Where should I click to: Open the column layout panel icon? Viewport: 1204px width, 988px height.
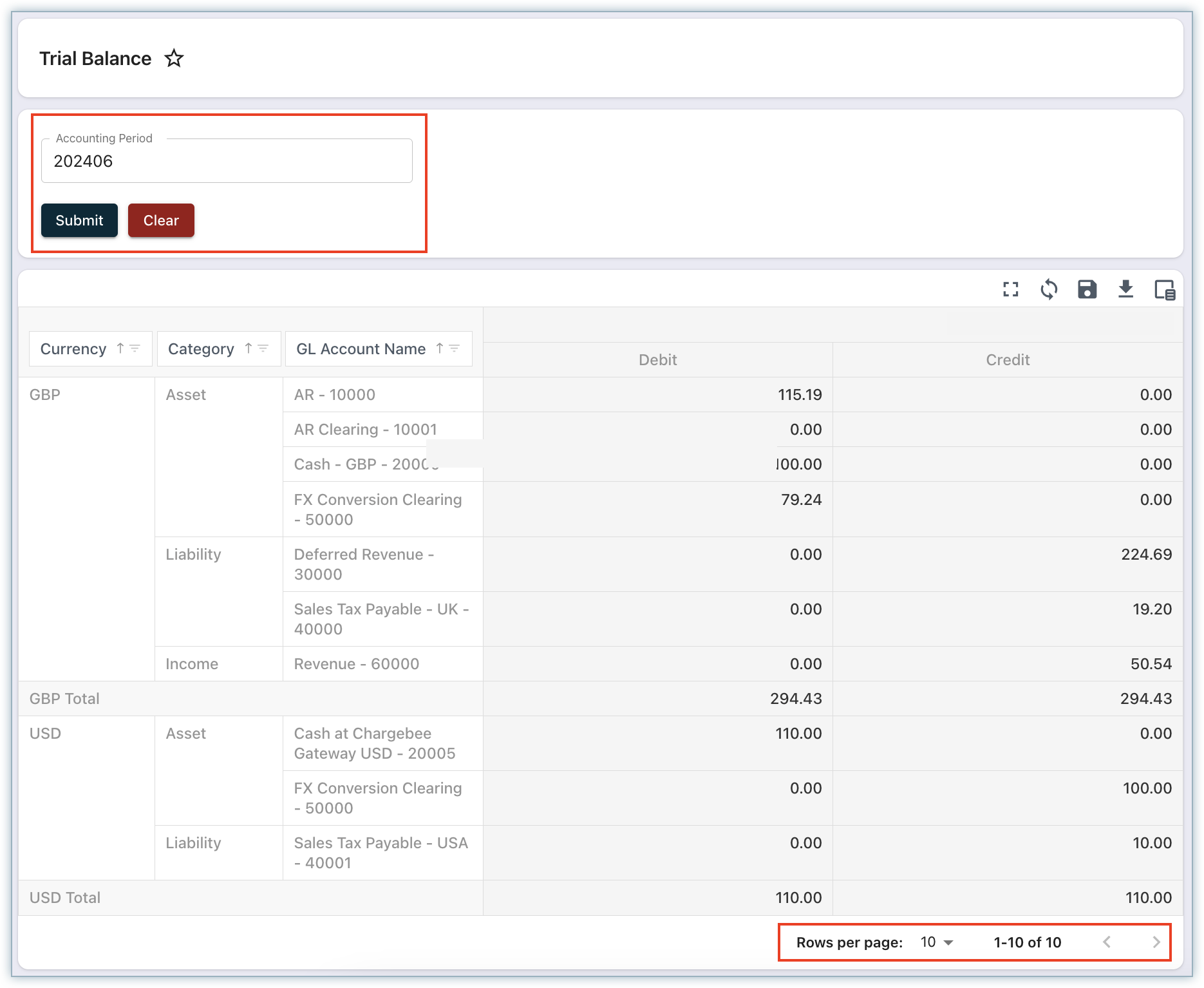click(1164, 290)
